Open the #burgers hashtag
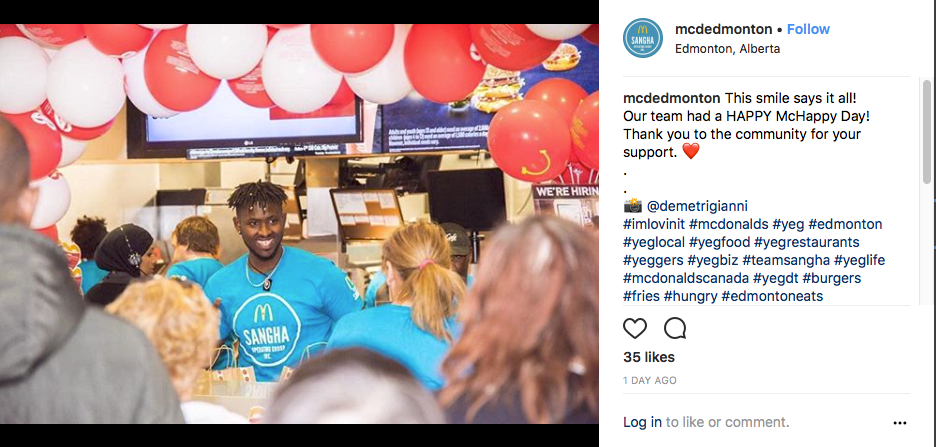 [x=832, y=278]
